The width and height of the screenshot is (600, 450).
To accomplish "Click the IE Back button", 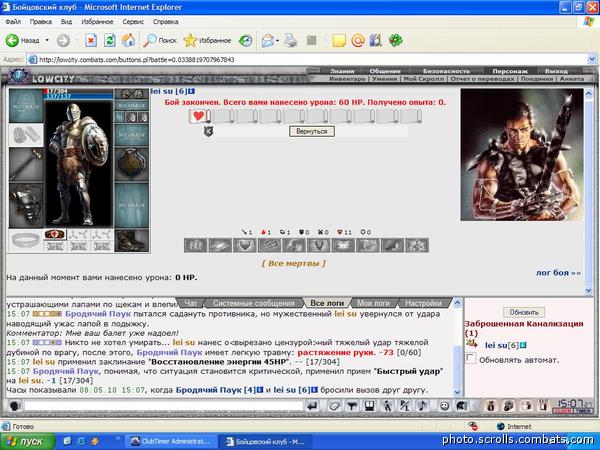I will click(x=22, y=40).
